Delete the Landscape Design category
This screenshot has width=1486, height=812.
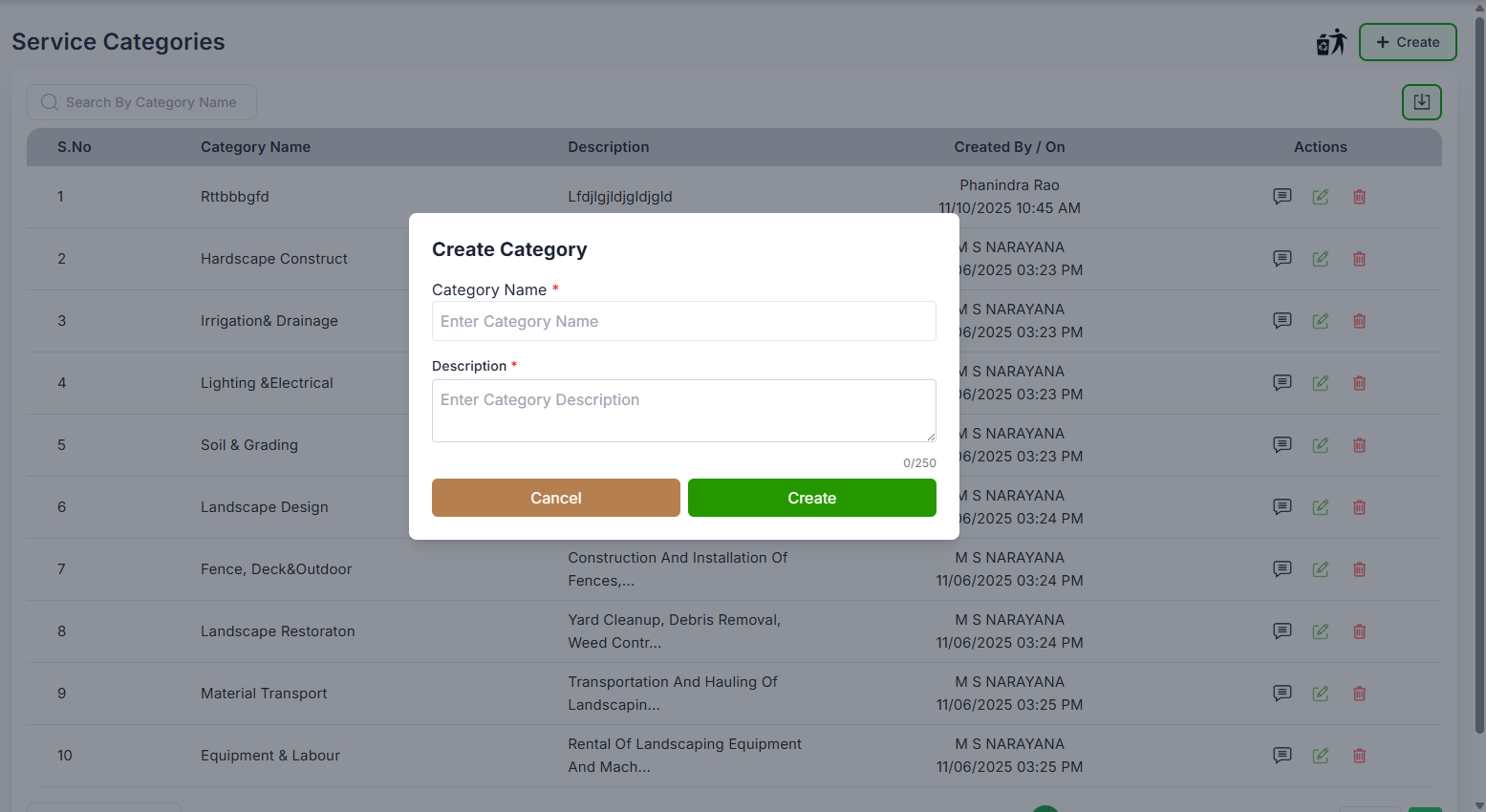point(1359,507)
